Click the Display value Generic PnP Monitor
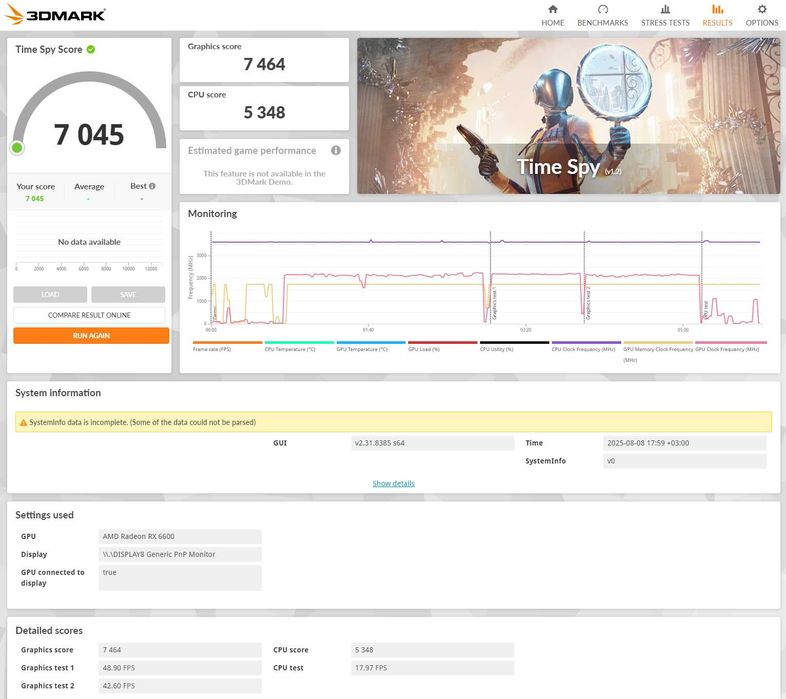The image size is (786, 699). point(180,554)
